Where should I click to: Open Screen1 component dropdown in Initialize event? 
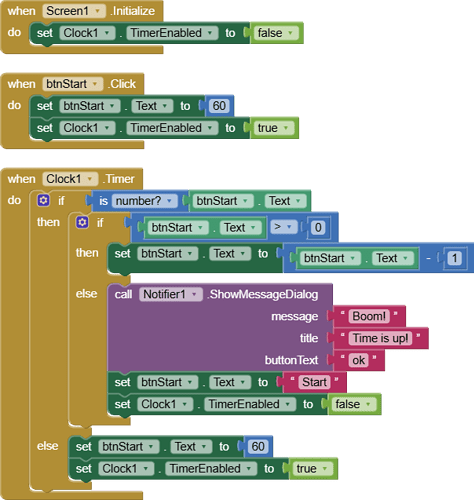(x=74, y=11)
